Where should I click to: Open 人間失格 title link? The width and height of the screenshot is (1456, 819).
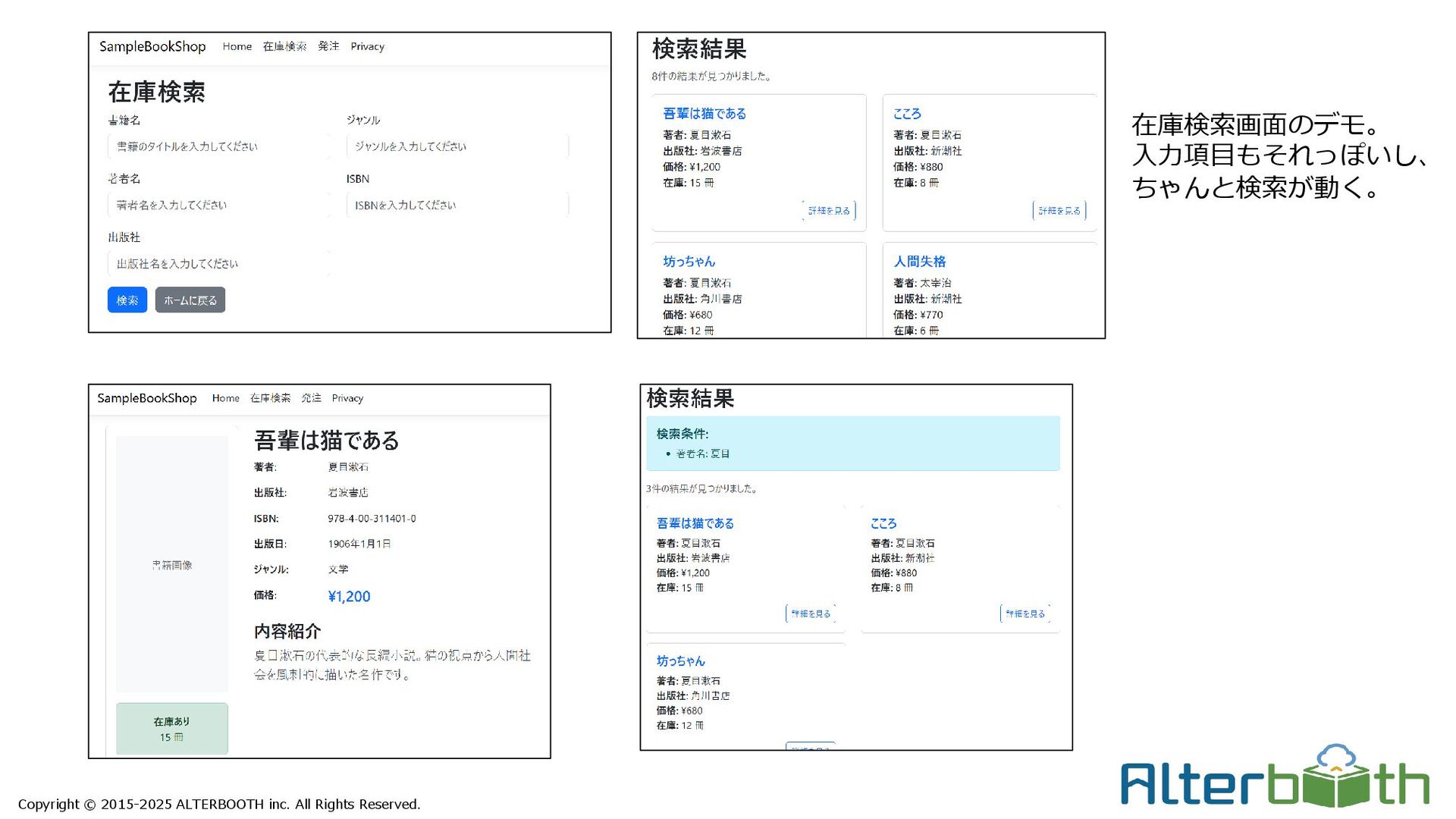919,262
